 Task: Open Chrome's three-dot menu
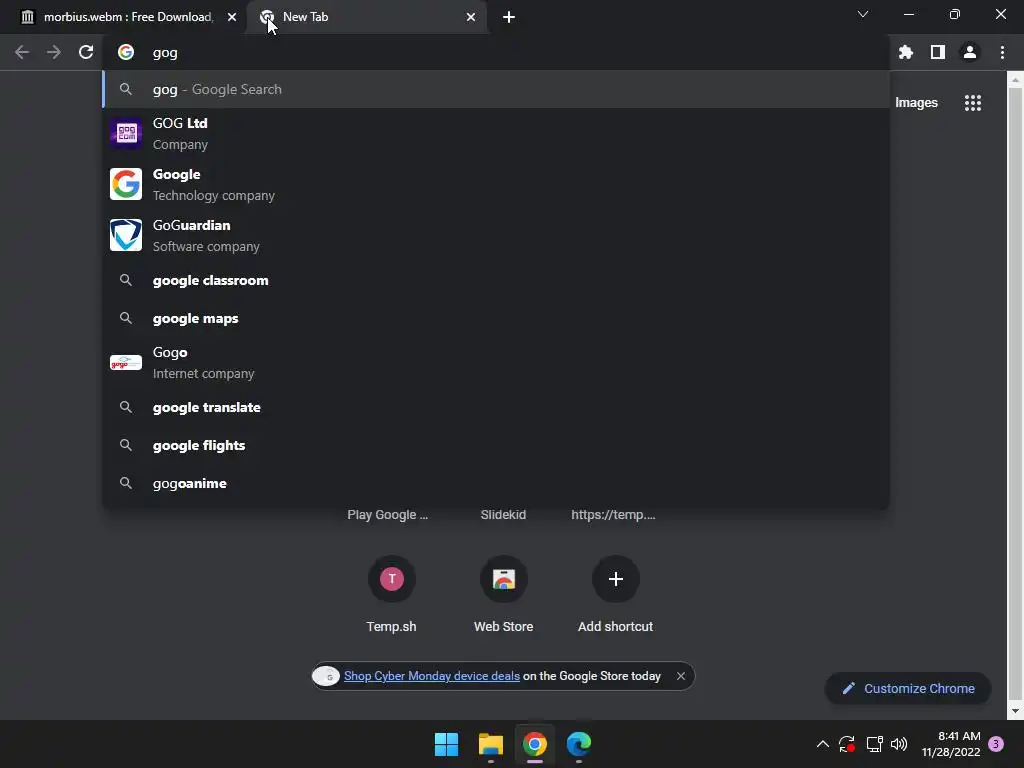tap(1002, 52)
